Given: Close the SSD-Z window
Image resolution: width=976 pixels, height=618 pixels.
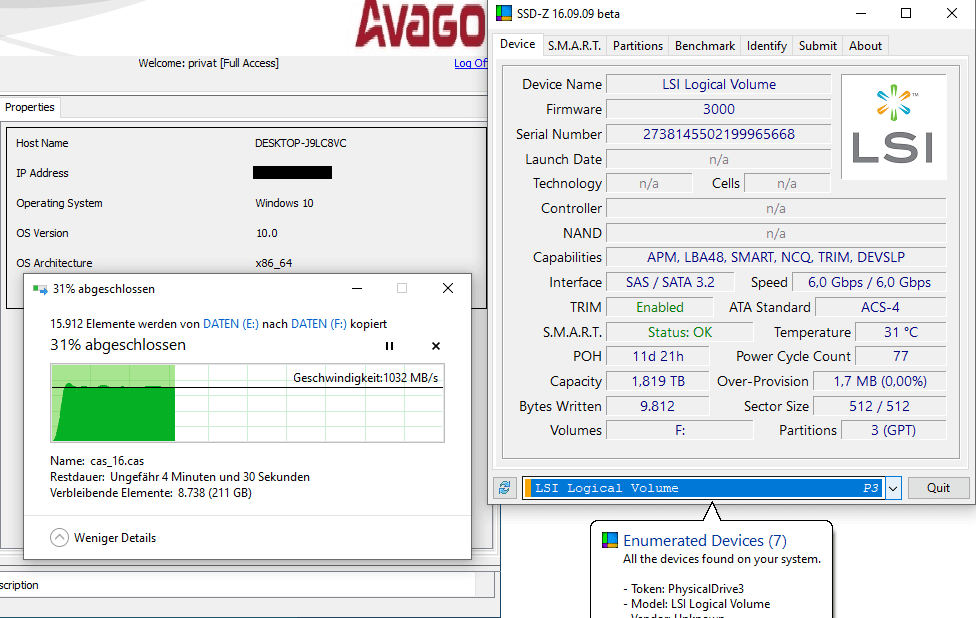Looking at the screenshot, I should pos(952,13).
